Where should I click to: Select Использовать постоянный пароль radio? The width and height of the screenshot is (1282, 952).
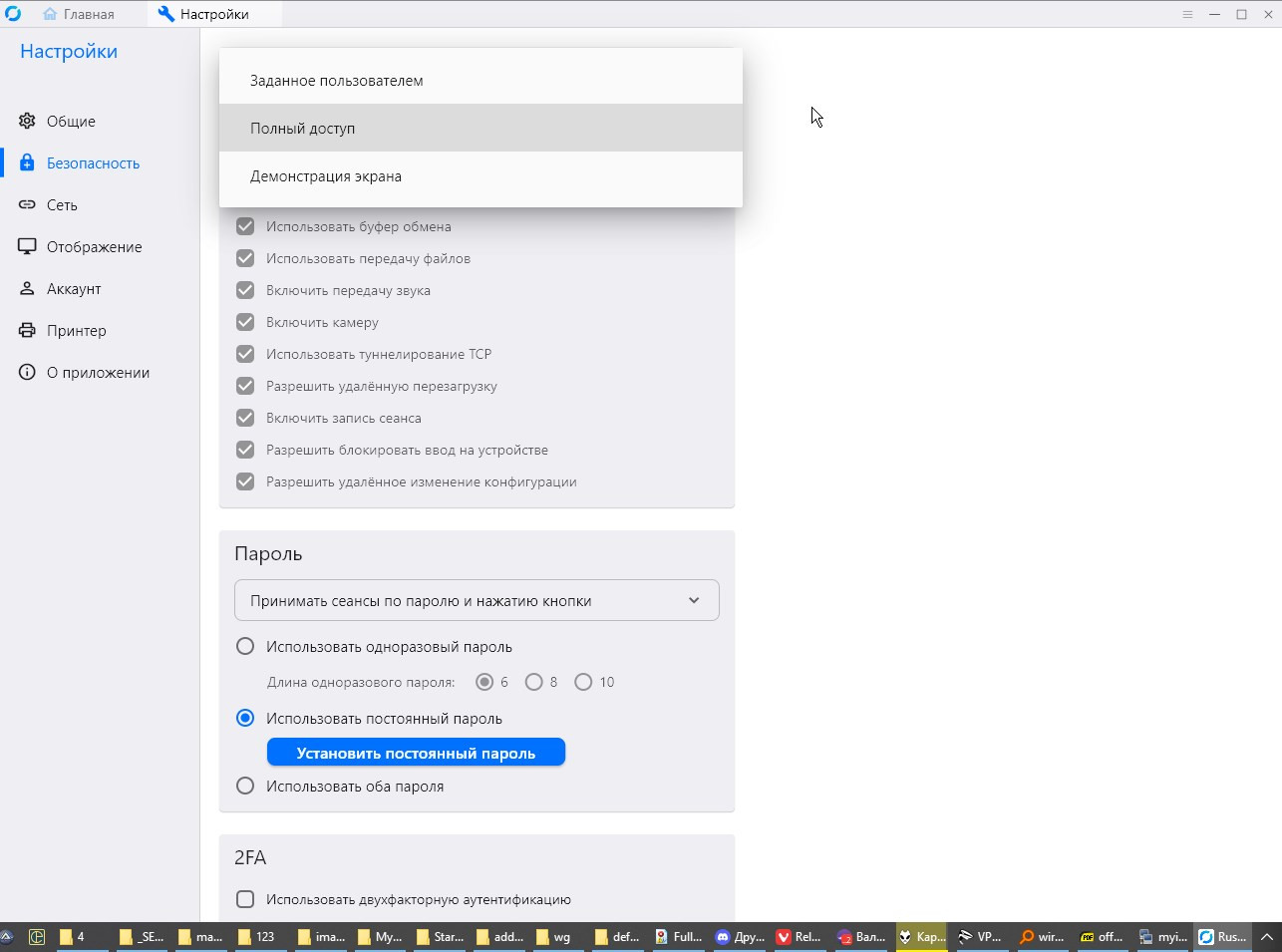click(x=245, y=718)
